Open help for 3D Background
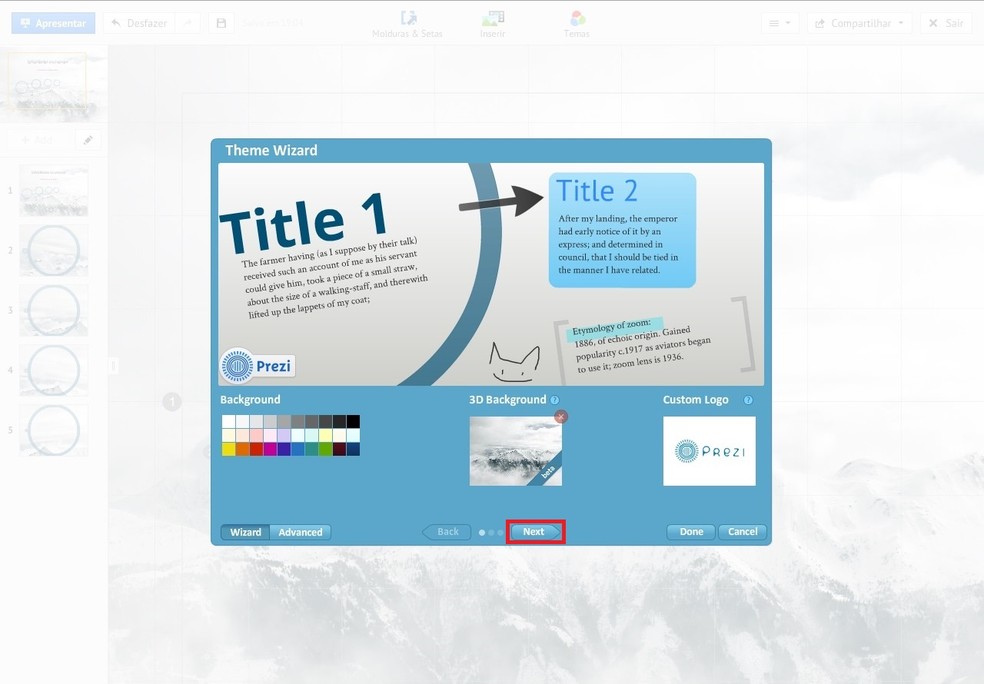This screenshot has height=684, width=984. 555,400
